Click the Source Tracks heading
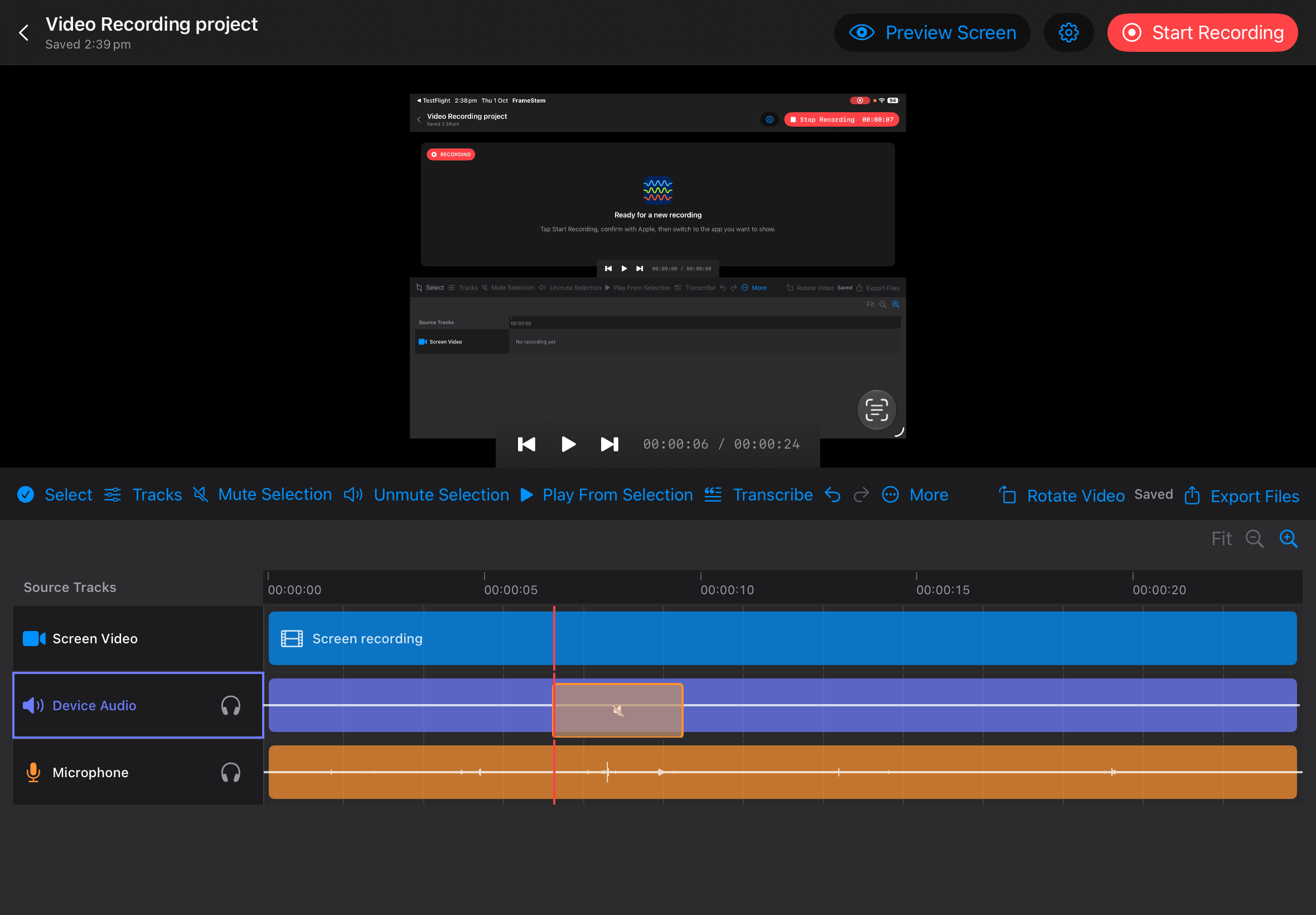 pyautogui.click(x=70, y=587)
